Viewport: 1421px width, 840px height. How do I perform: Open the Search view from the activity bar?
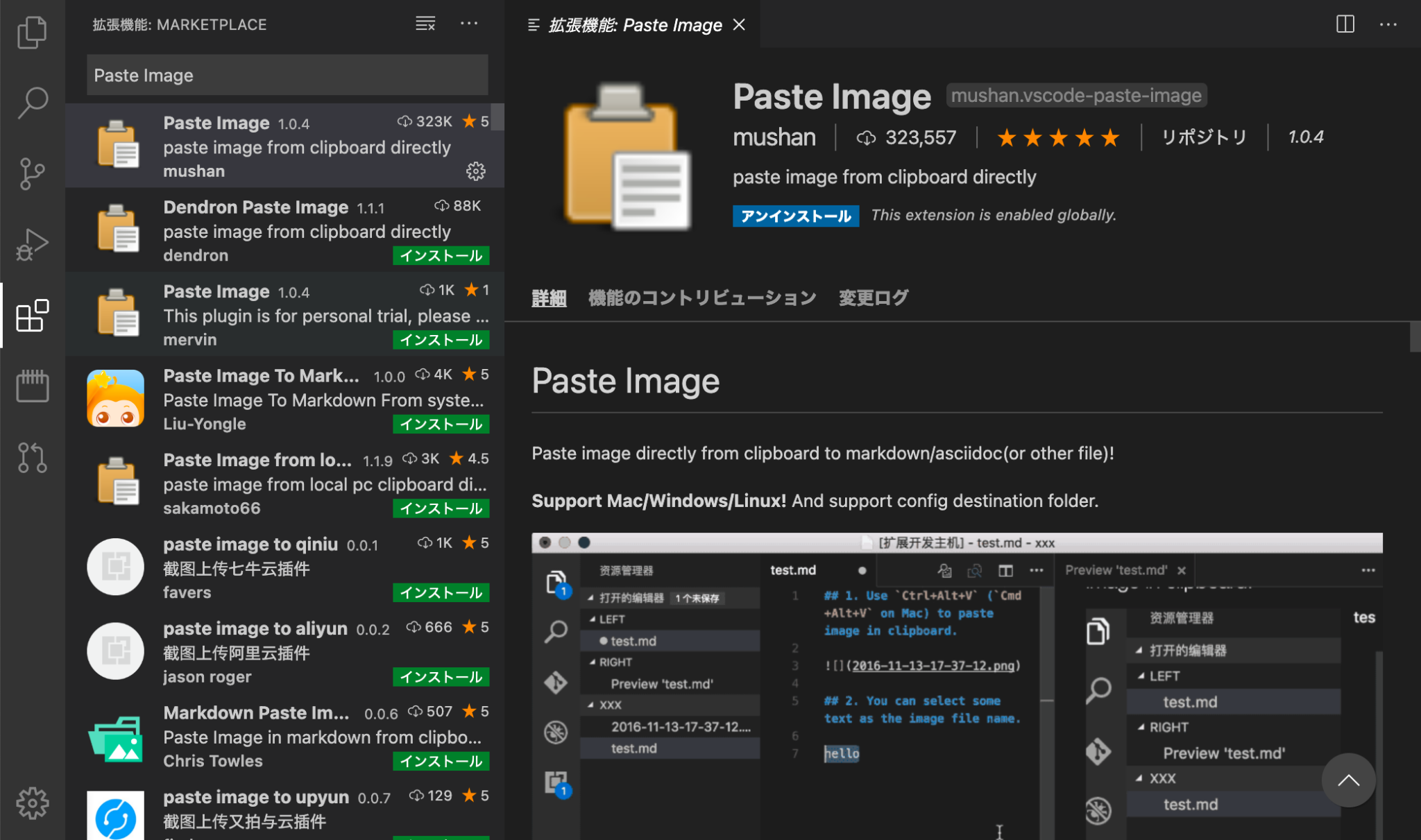pos(32,103)
